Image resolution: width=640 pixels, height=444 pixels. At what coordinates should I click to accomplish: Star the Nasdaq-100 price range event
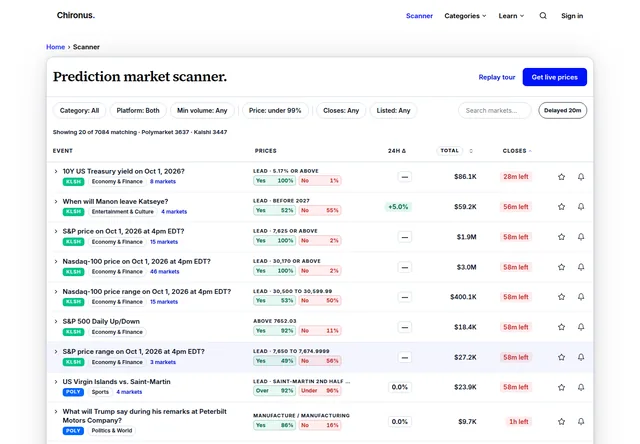pos(562,297)
